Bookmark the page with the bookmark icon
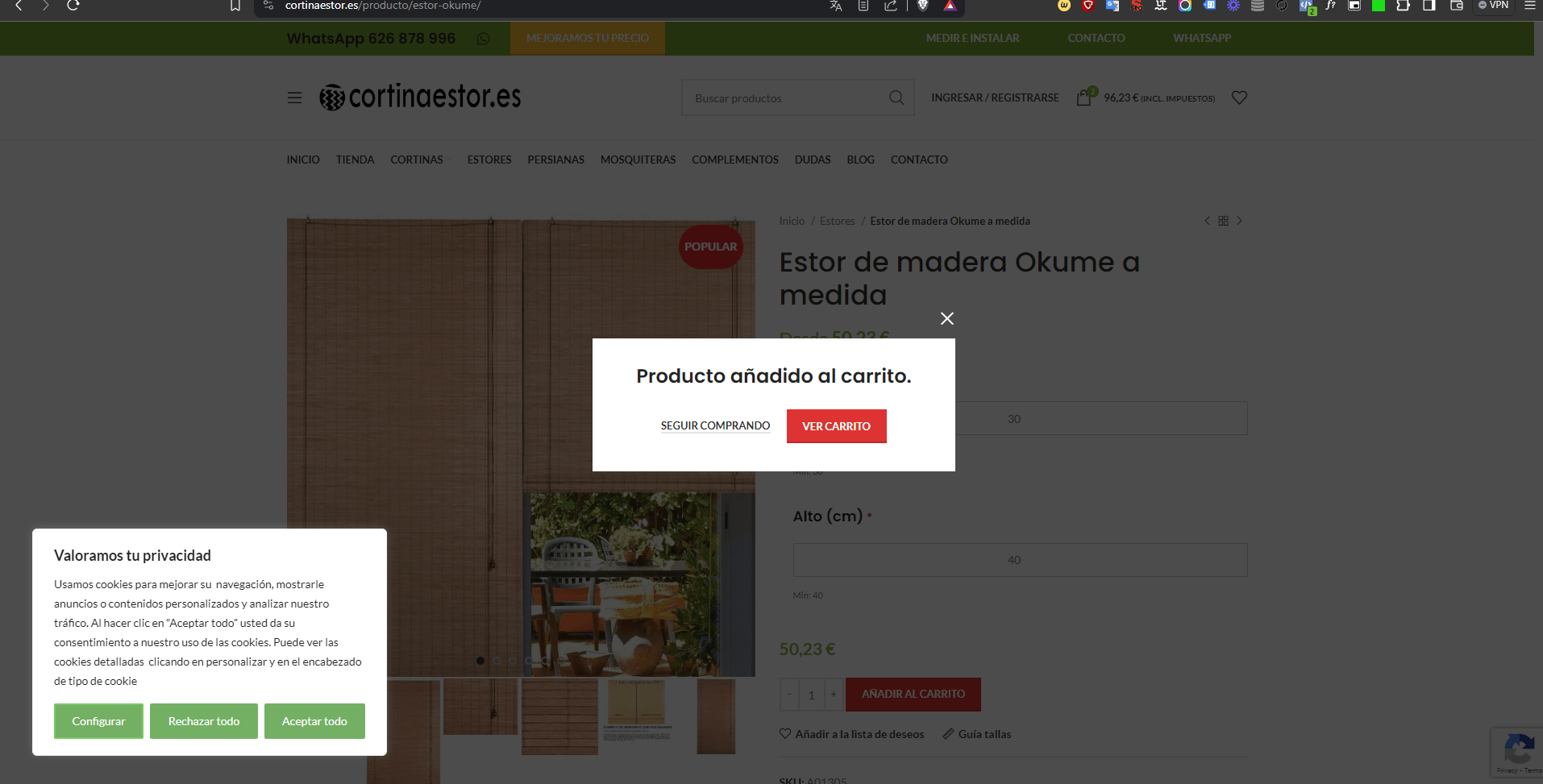 click(235, 6)
